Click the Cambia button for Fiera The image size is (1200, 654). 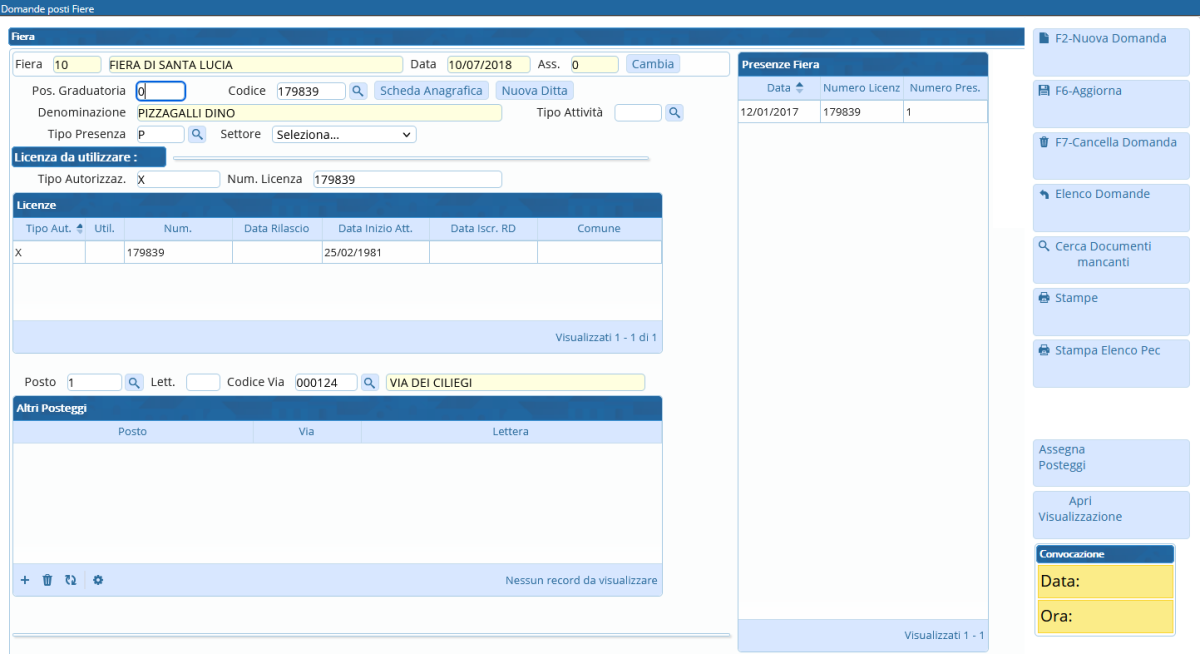point(653,64)
